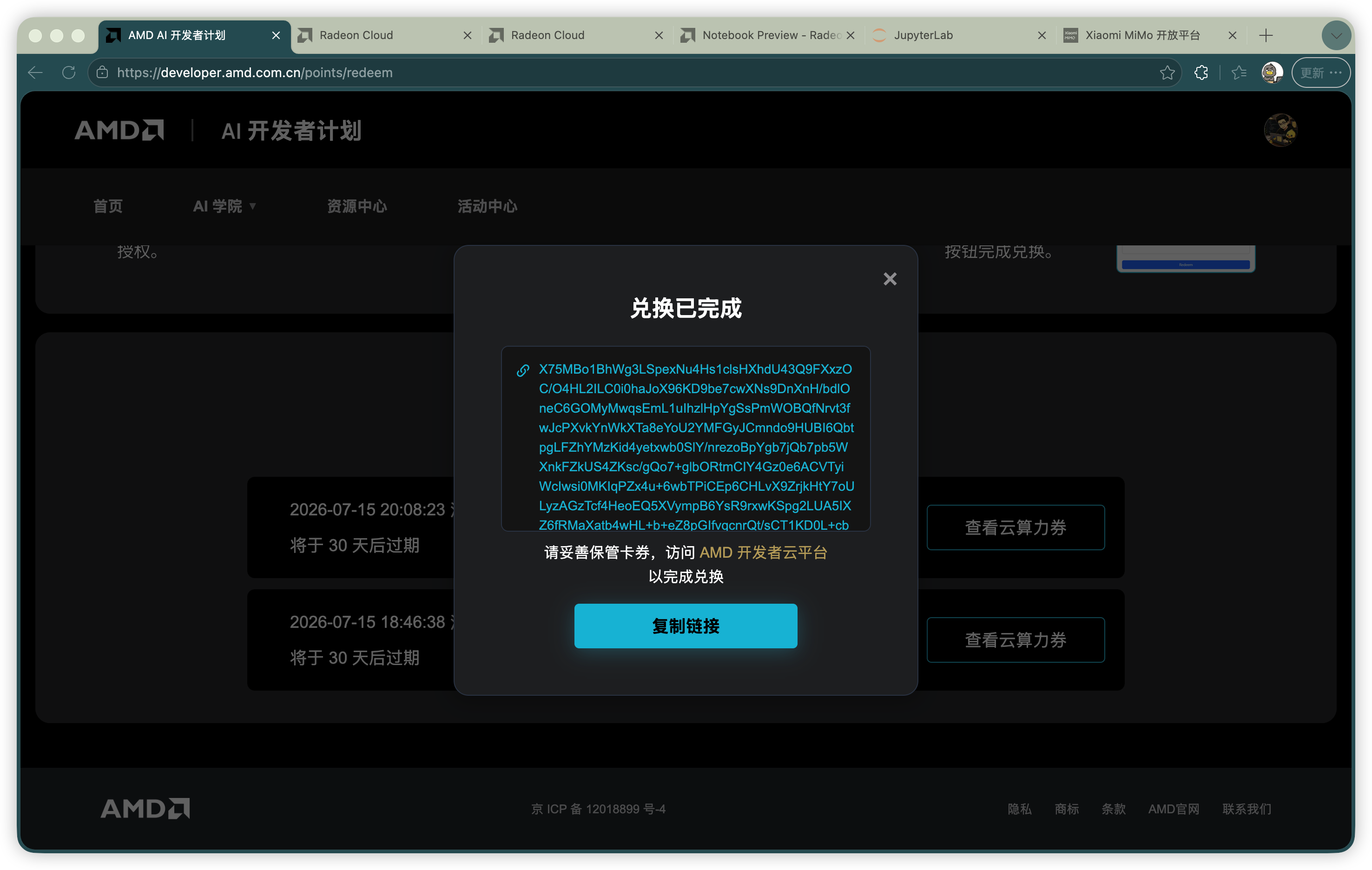Image resolution: width=1372 pixels, height=870 pixels.
Task: Close the Xiaomi MiMo tab
Action: click(x=1232, y=35)
